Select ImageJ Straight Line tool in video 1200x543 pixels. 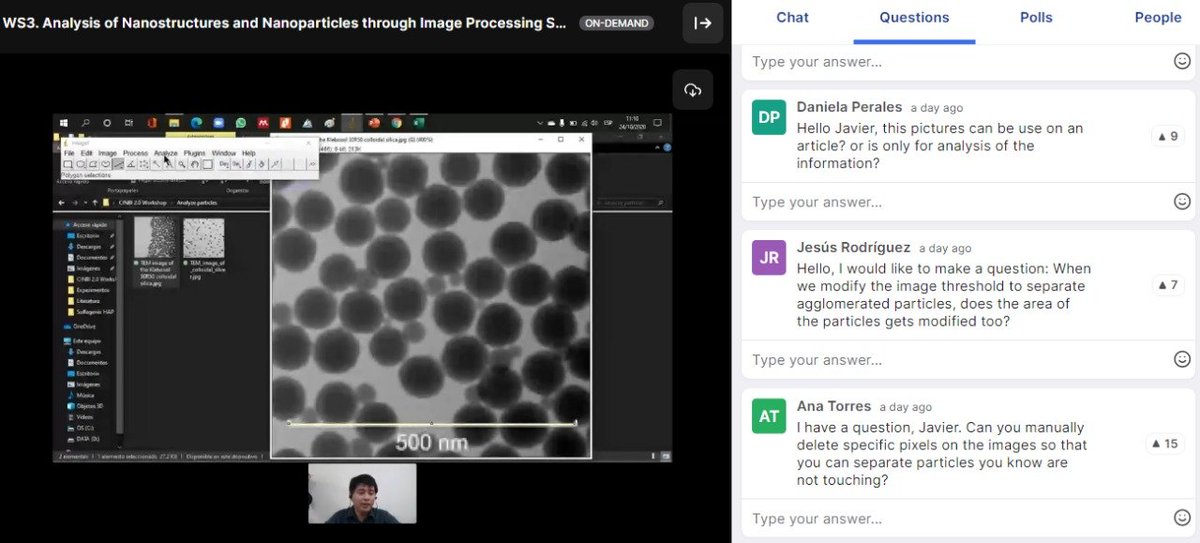coord(119,163)
